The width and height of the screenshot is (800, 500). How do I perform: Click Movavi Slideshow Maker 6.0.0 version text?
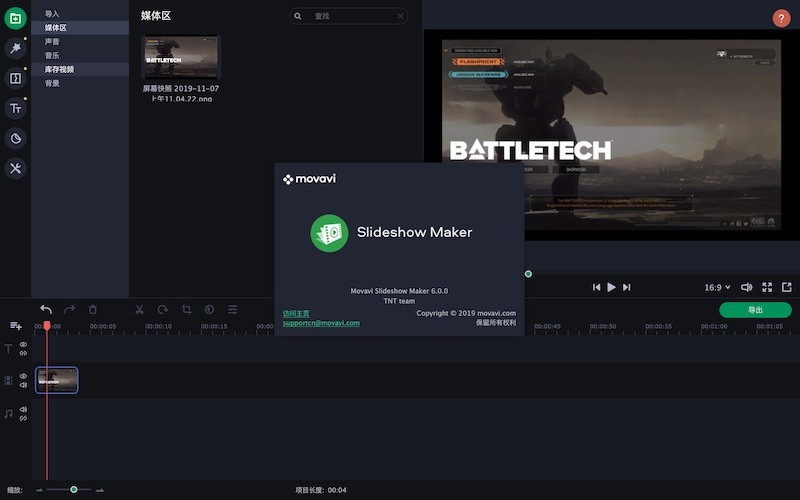399,291
